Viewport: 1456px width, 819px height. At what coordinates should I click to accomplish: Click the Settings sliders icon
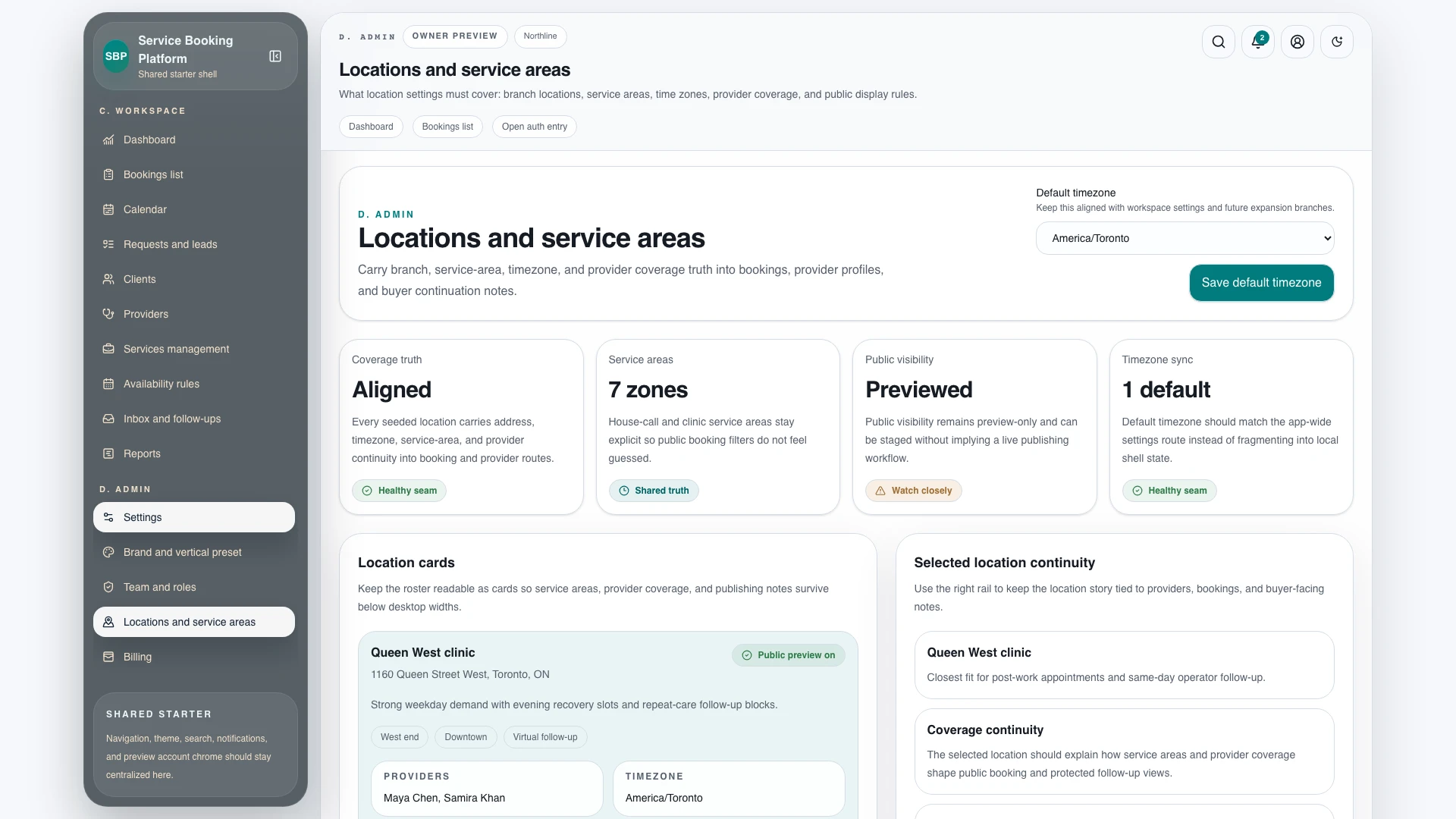(108, 517)
